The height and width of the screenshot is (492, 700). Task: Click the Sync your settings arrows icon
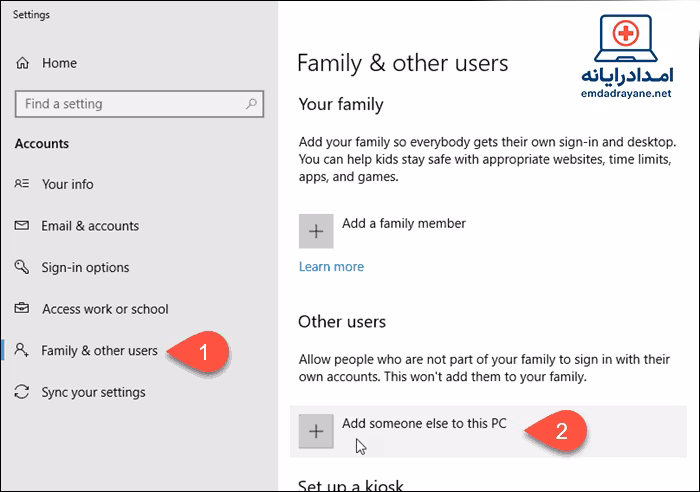(22, 392)
